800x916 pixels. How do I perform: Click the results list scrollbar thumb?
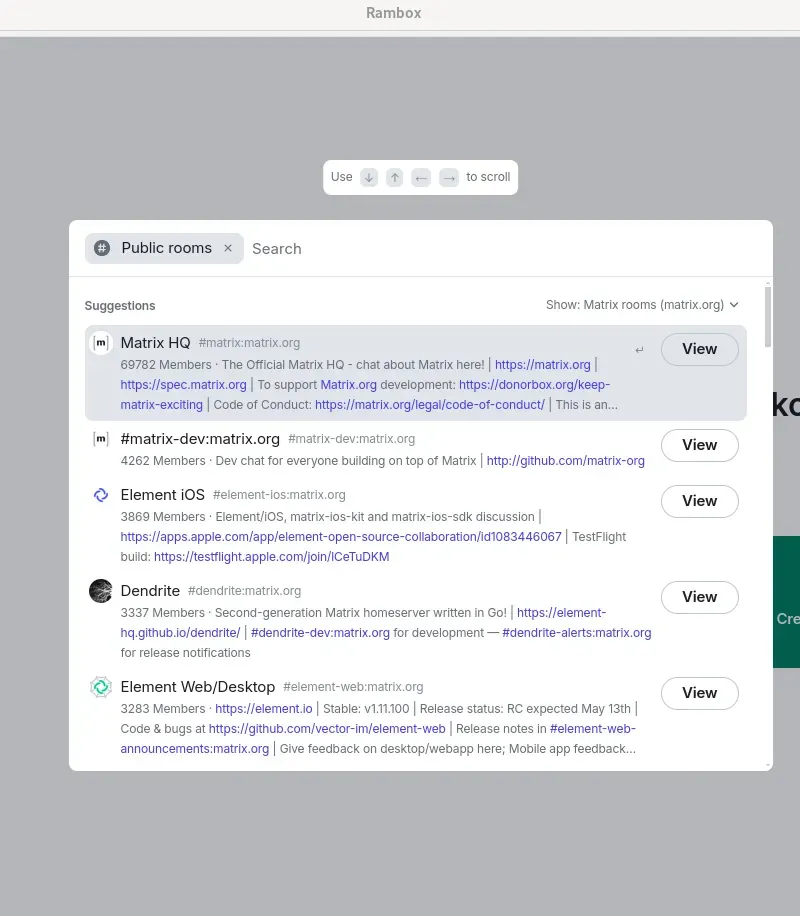768,316
